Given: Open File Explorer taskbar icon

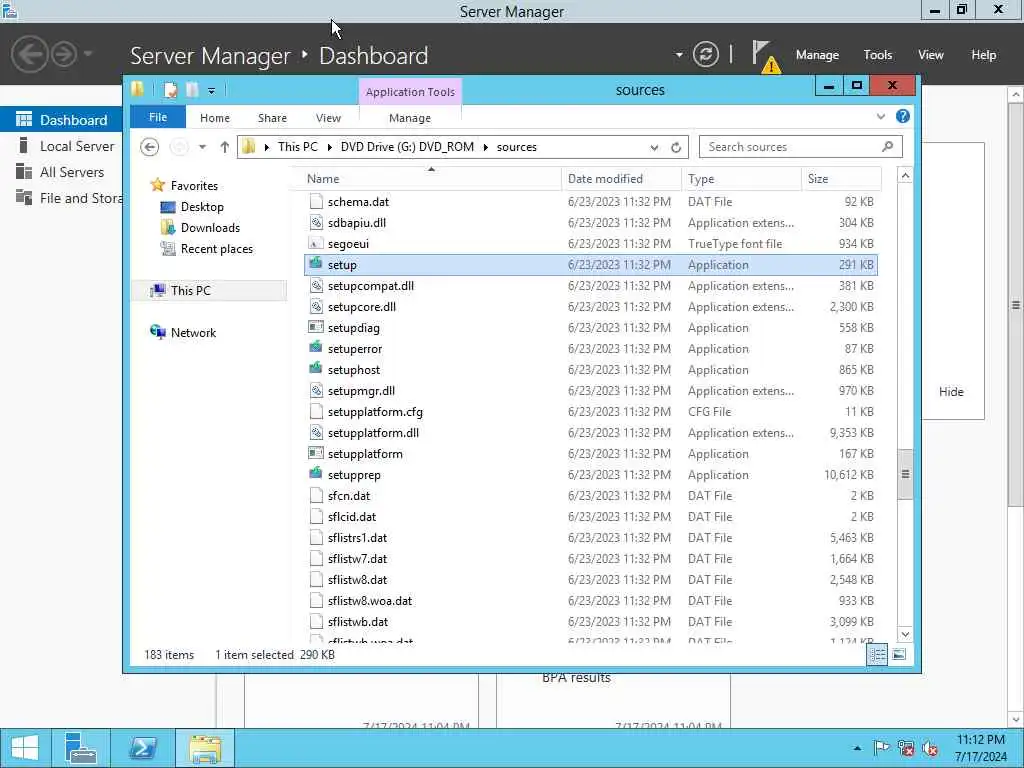Looking at the screenshot, I should (205, 748).
